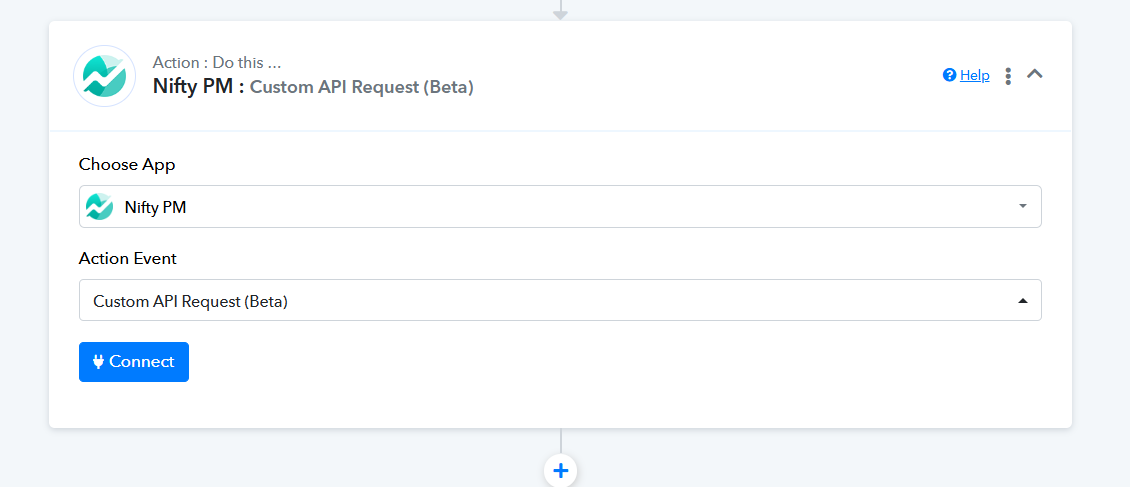
Task: Open the Action Event dropdown arrow
Action: (x=1022, y=301)
